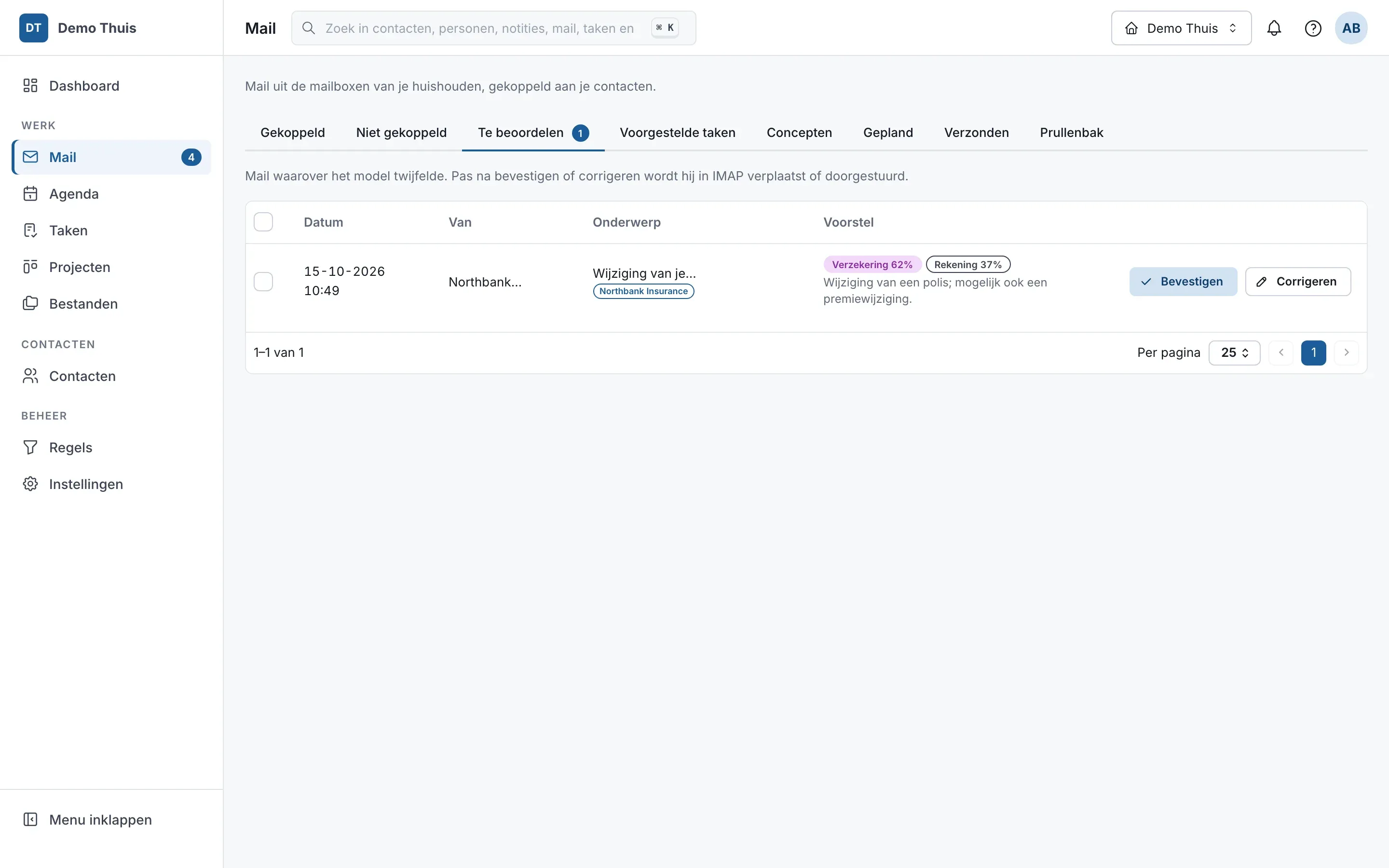Screen dimensions: 1389x868
Task: Open the AB user avatar
Action: coord(1351,28)
